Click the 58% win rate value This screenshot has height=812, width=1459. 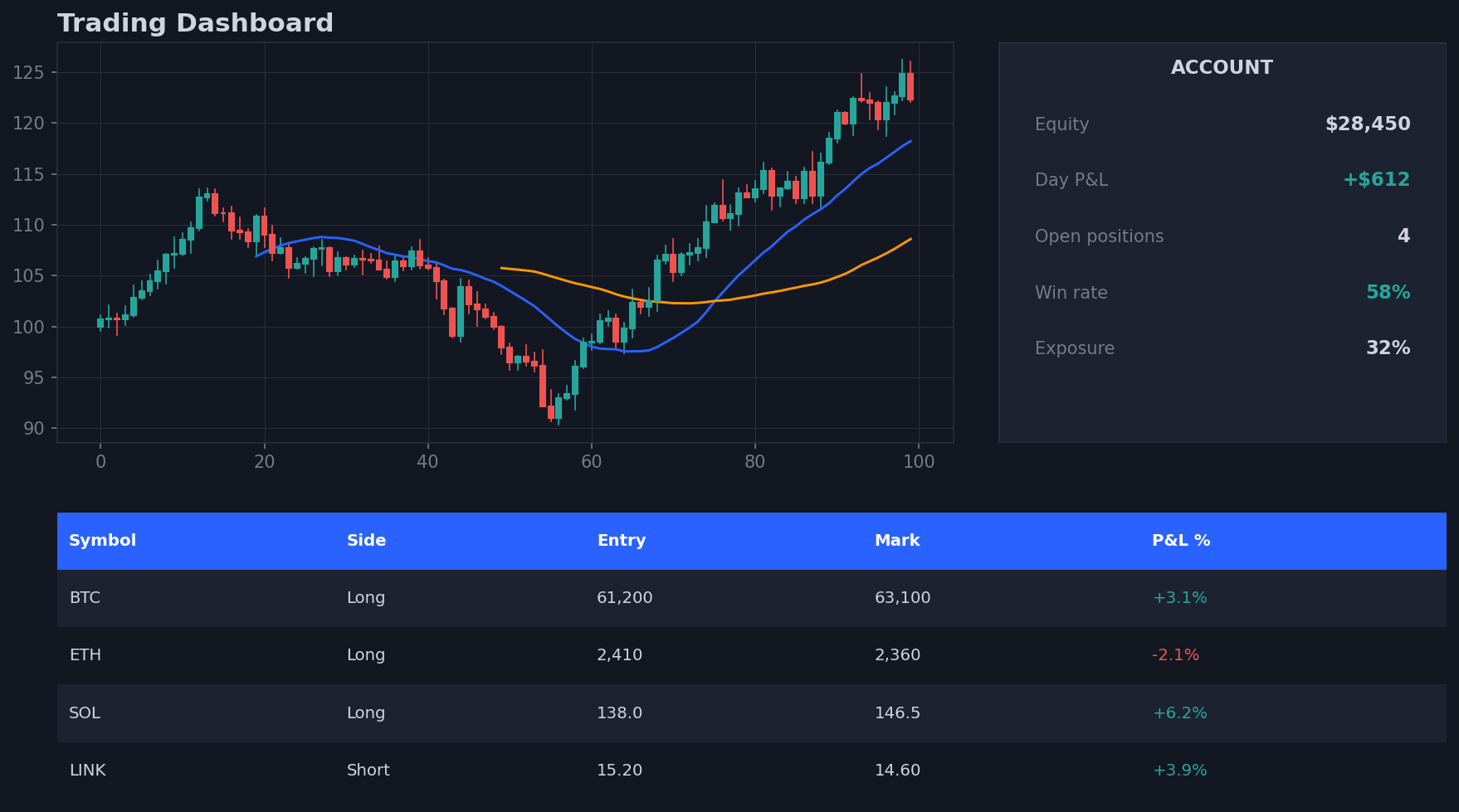pyautogui.click(x=1388, y=293)
